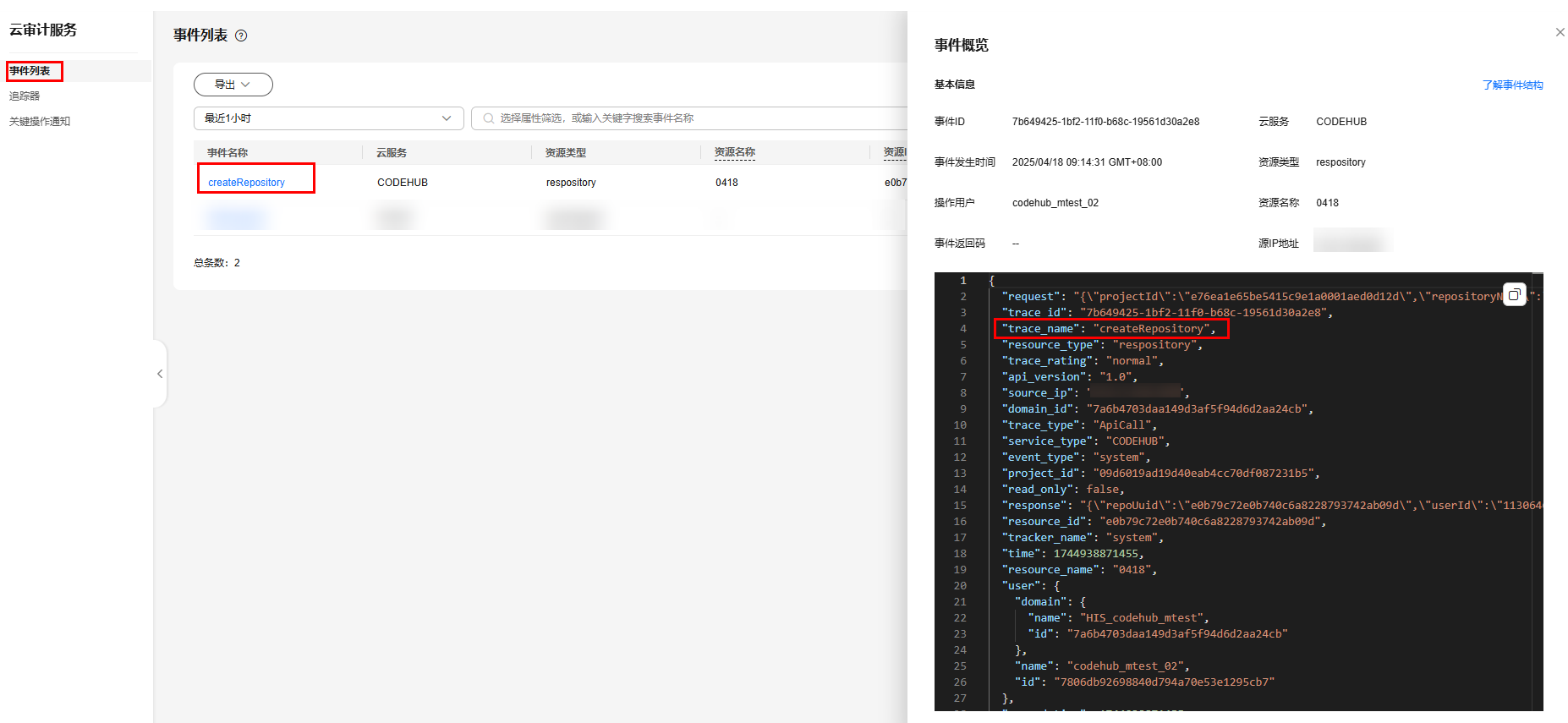Click the HIS_codehub_mtest domain name line
The image size is (1568, 723).
coord(1118,618)
